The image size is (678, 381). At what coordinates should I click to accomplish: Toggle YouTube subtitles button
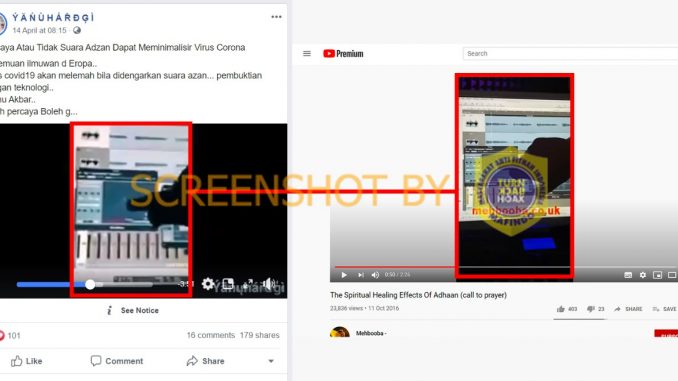coord(628,275)
